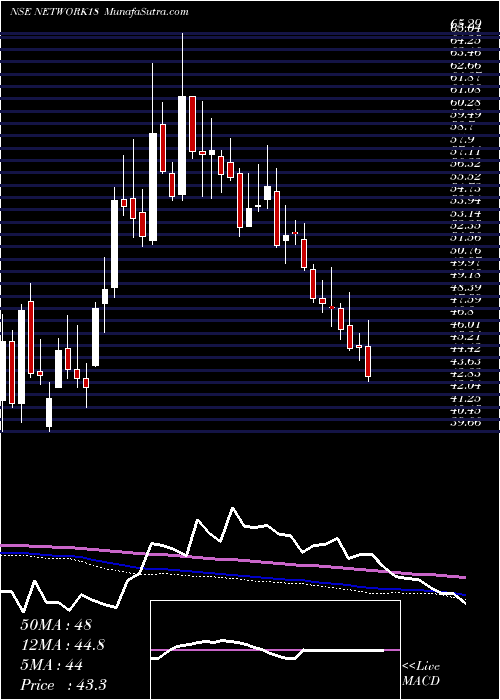Click the <<Live MACD label
This screenshot has height=700, width=500.
(421, 674)
